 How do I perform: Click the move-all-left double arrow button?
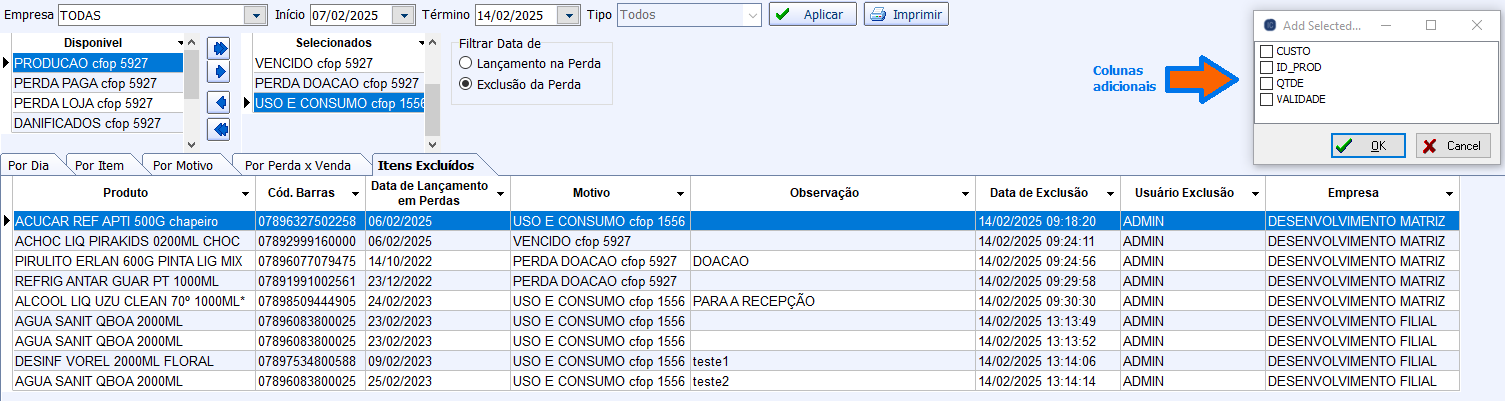[x=218, y=128]
